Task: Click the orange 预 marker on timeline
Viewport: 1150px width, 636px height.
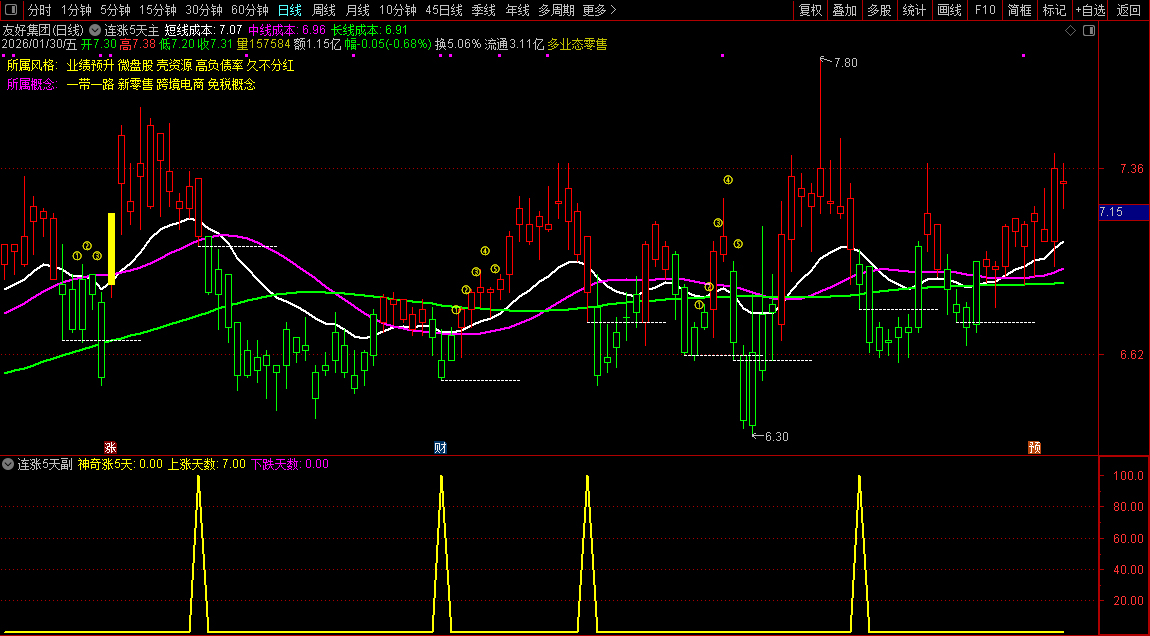Action: pyautogui.click(x=1035, y=447)
